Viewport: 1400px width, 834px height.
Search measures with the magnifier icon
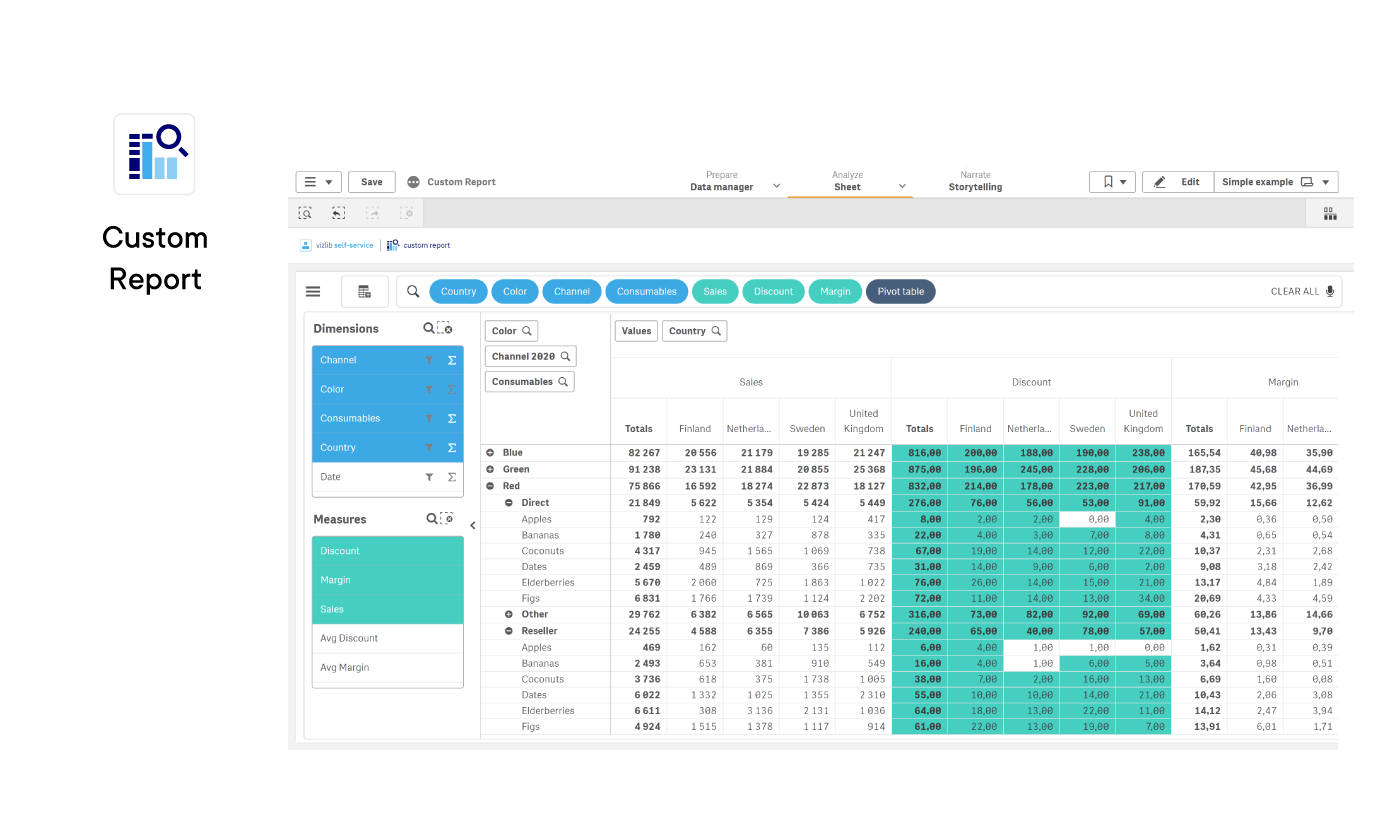[x=432, y=519]
